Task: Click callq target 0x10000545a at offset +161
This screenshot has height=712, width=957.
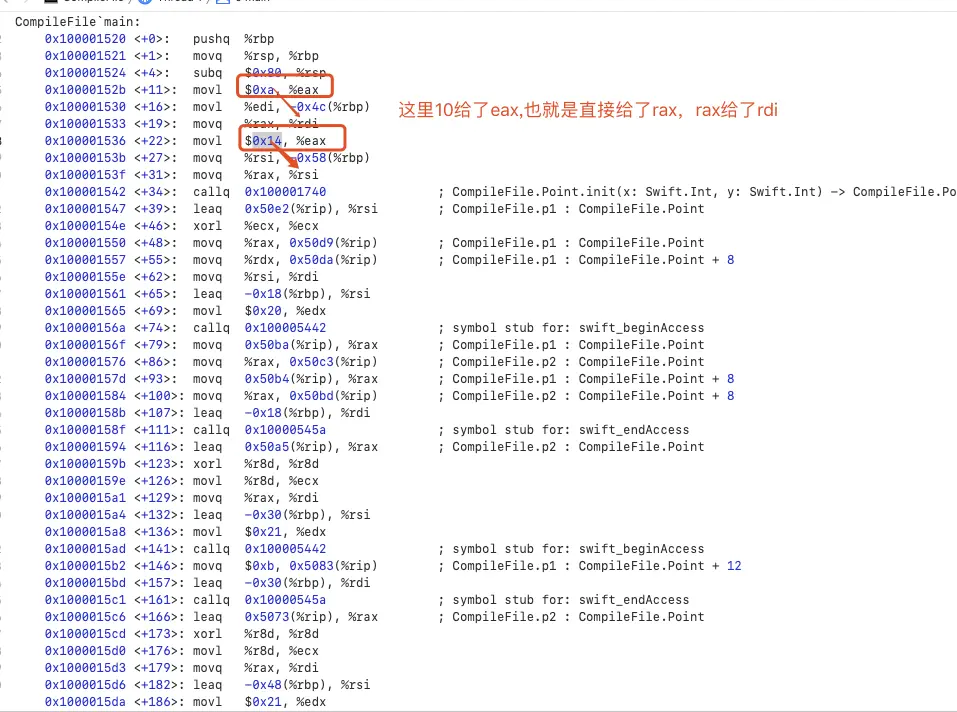Action: point(285,600)
